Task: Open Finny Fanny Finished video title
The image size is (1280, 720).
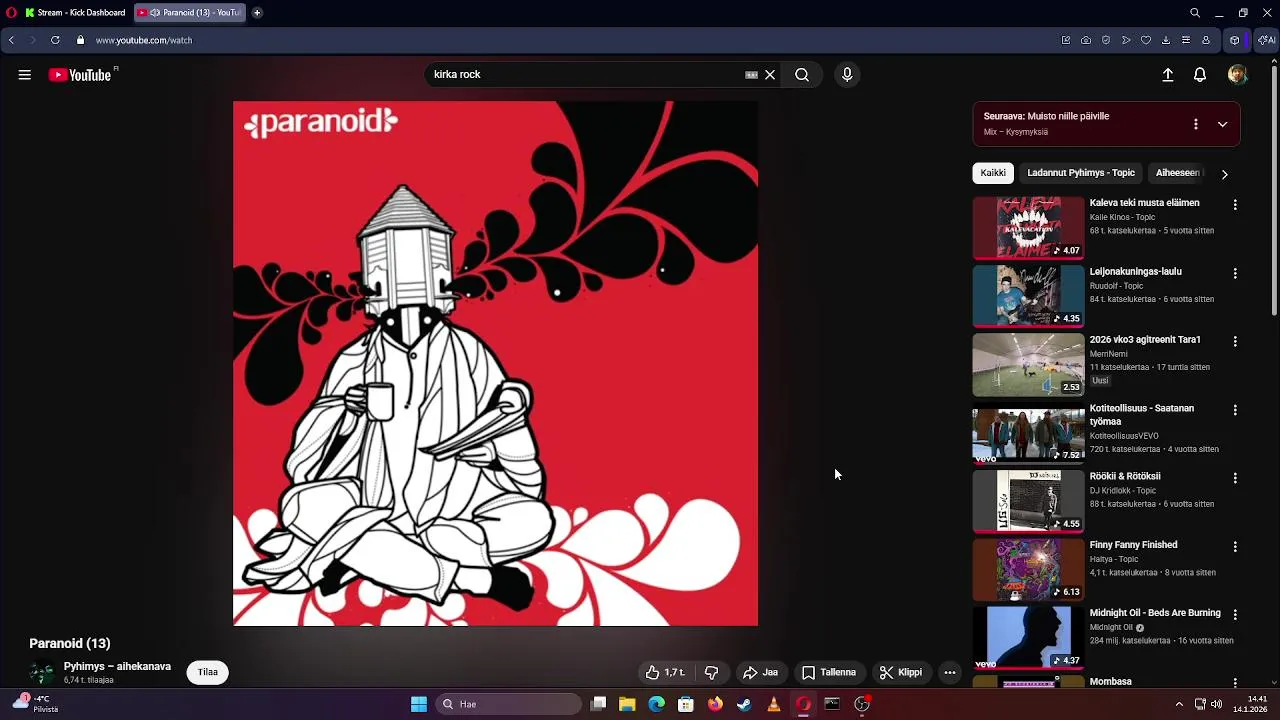Action: point(1133,545)
